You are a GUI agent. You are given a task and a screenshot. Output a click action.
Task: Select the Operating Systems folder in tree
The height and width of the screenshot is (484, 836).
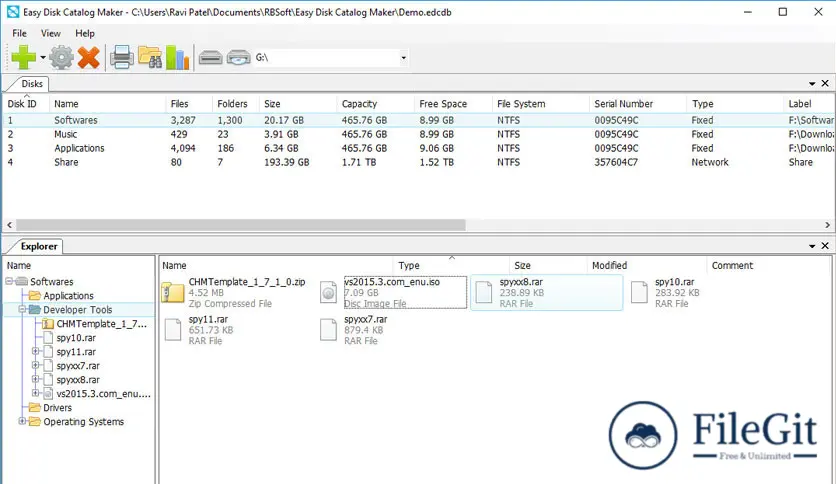(x=84, y=422)
